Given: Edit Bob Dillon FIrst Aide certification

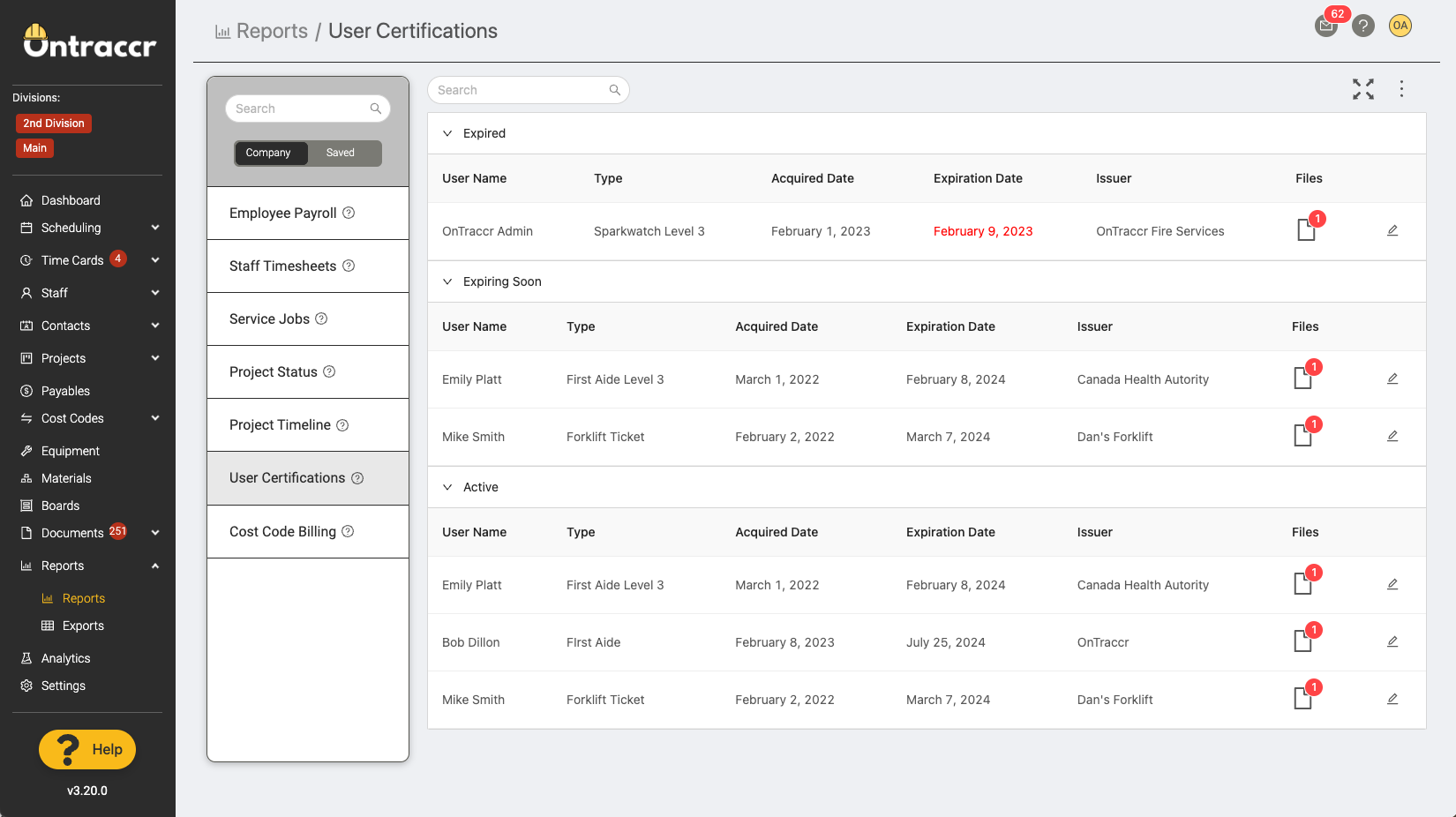Looking at the screenshot, I should pyautogui.click(x=1392, y=641).
